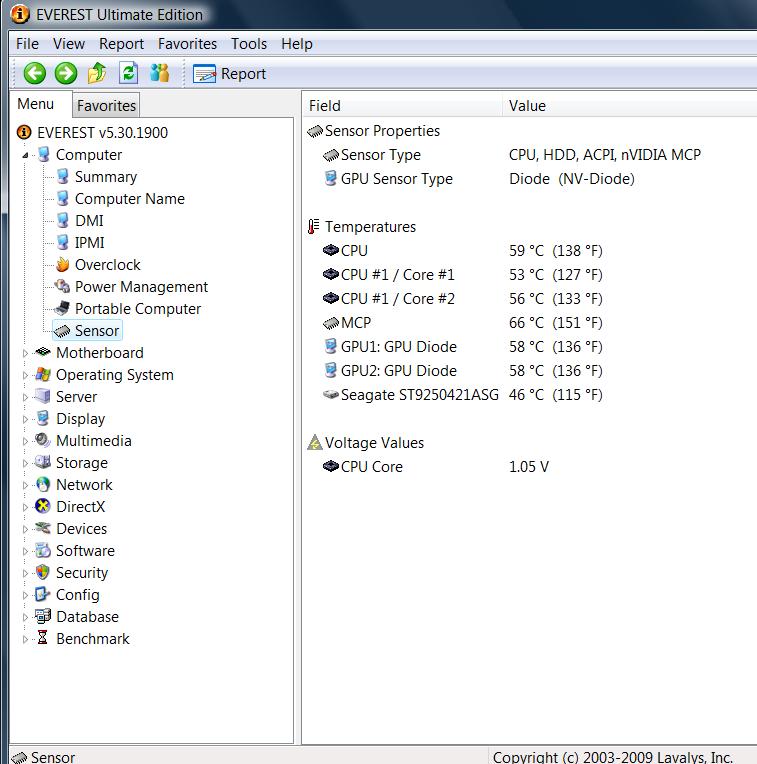Image resolution: width=757 pixels, height=764 pixels.
Task: Switch to the Favorites tab
Action: (106, 105)
